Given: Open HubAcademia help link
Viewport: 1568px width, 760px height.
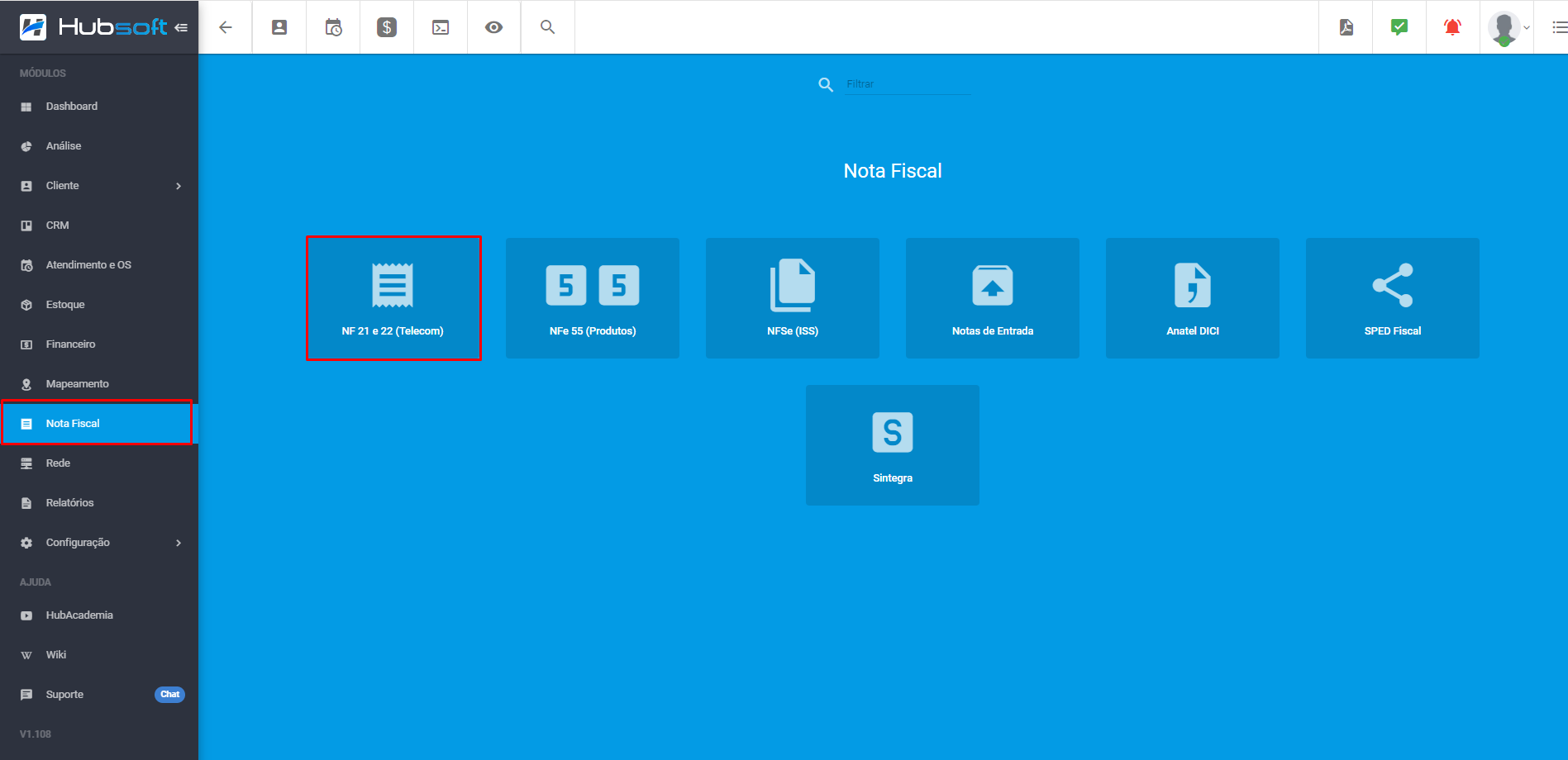Looking at the screenshot, I should [99, 615].
